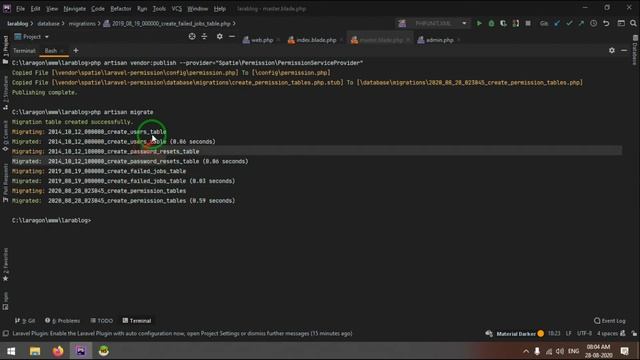Open the Problems tool window tab
Image resolution: width=640 pixels, height=360 pixels.
point(62,321)
